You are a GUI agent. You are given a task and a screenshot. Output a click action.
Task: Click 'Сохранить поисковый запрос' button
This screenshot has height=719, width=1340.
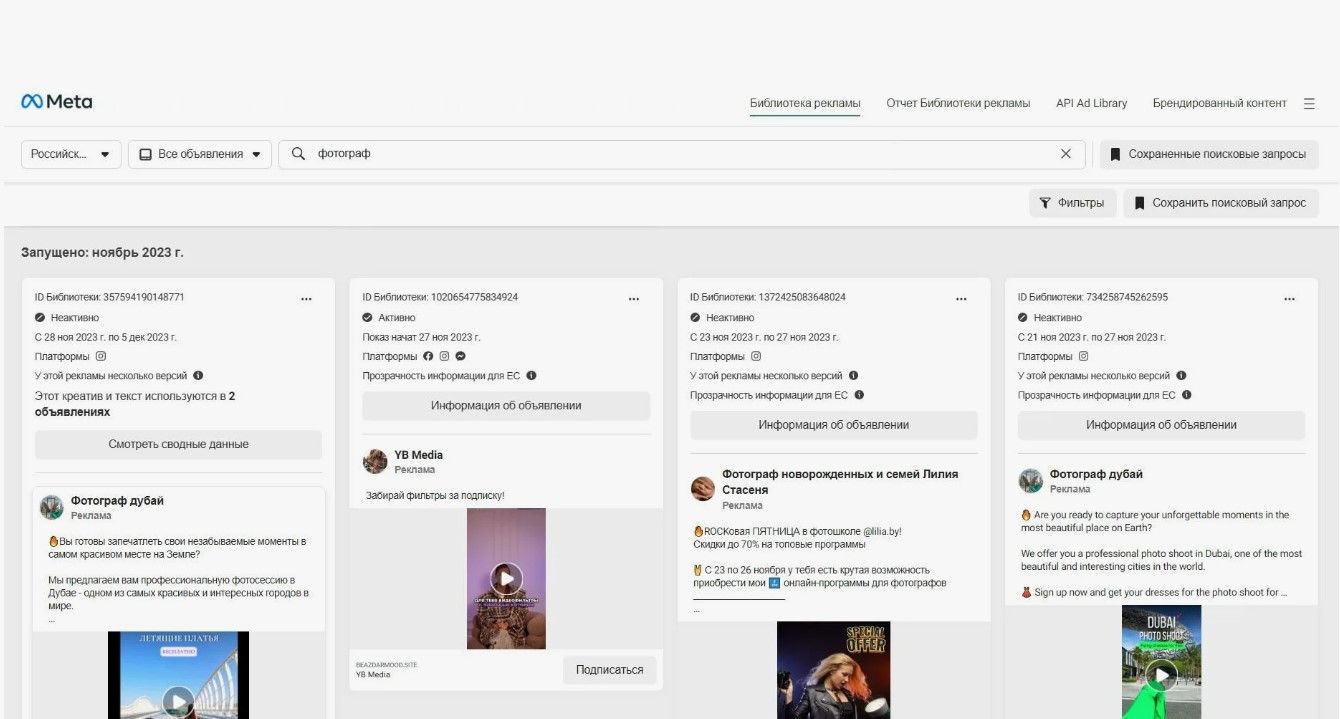click(x=1220, y=203)
